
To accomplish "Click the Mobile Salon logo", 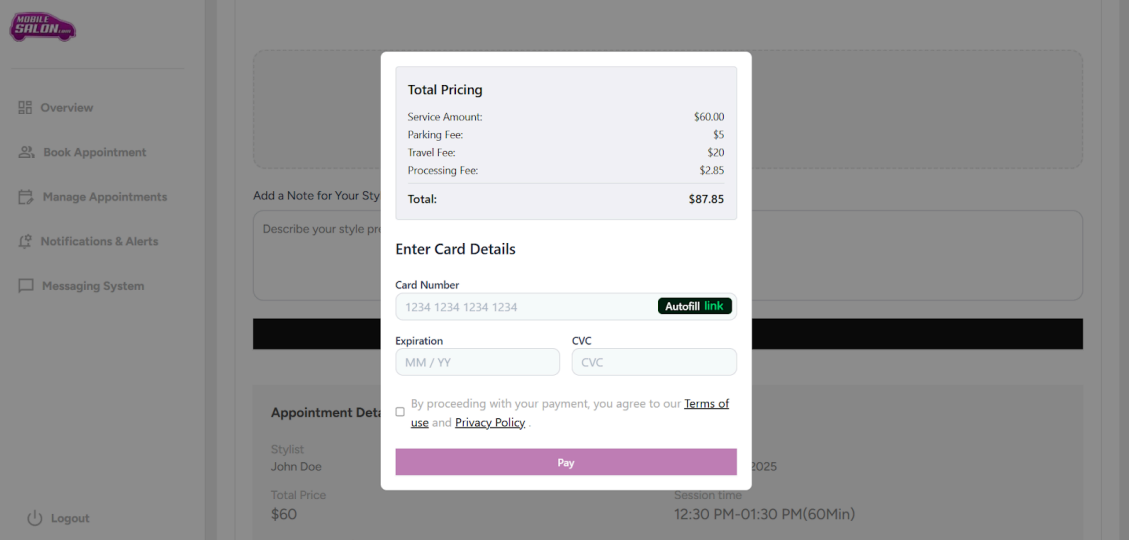I will click(x=43, y=27).
